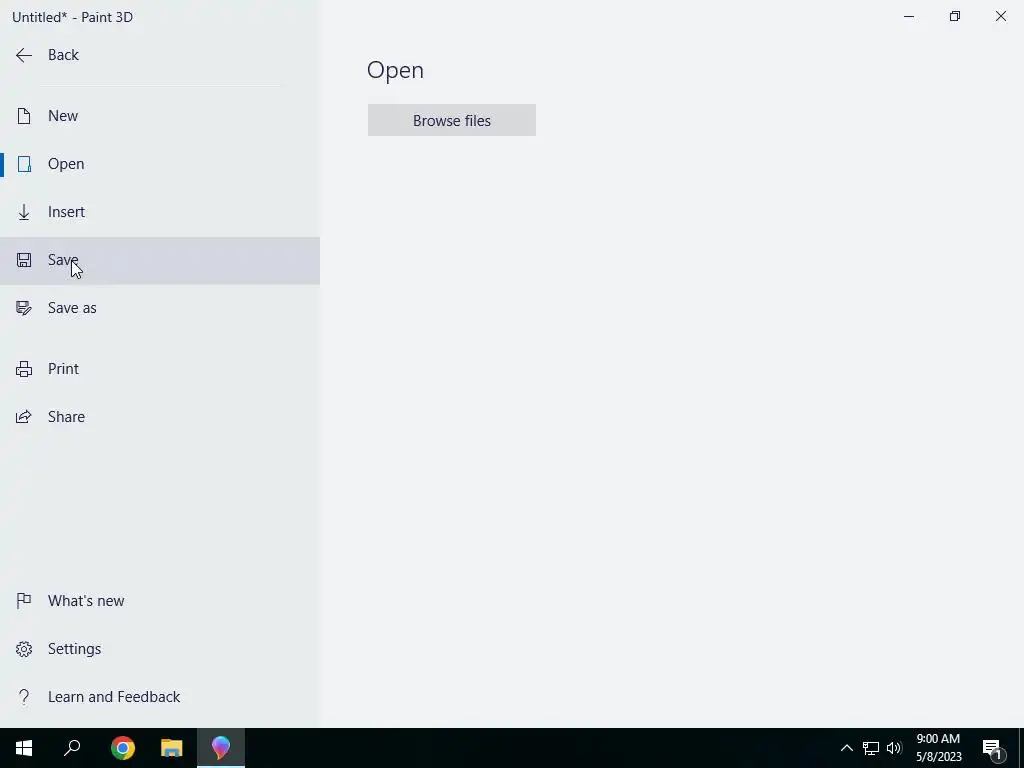Click the Learn and Feedback question icon
Image resolution: width=1024 pixels, height=768 pixels.
24,697
